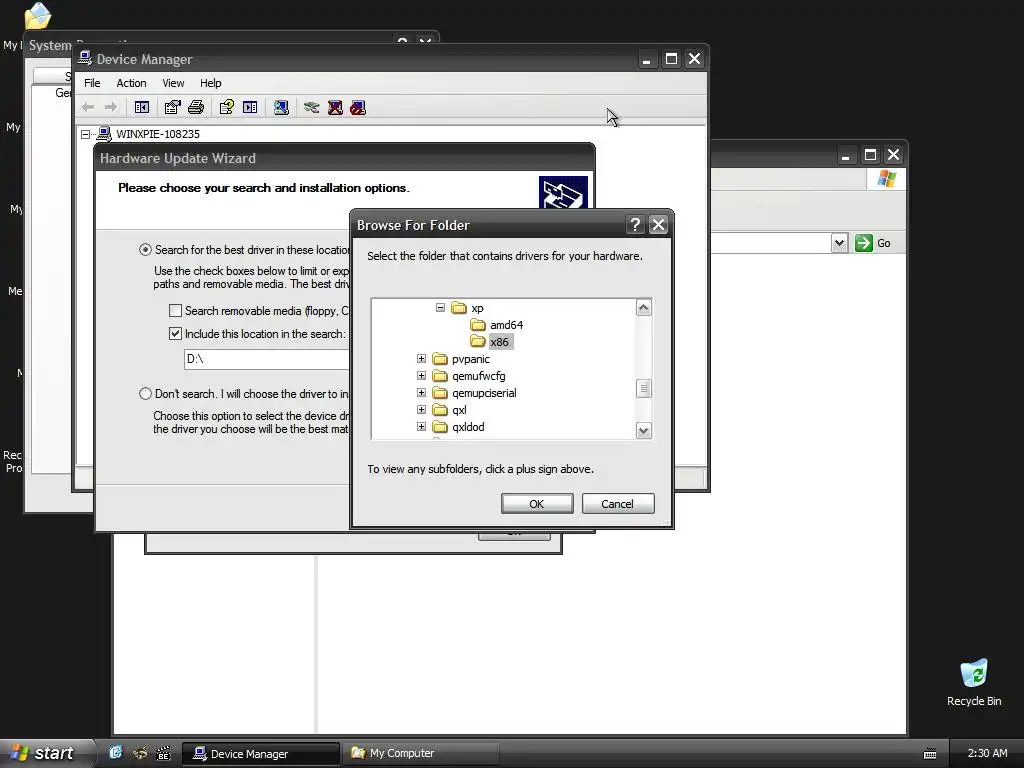Image resolution: width=1024 pixels, height=768 pixels.
Task: Click the Back arrow in Device Manager toolbar
Action: 88,107
